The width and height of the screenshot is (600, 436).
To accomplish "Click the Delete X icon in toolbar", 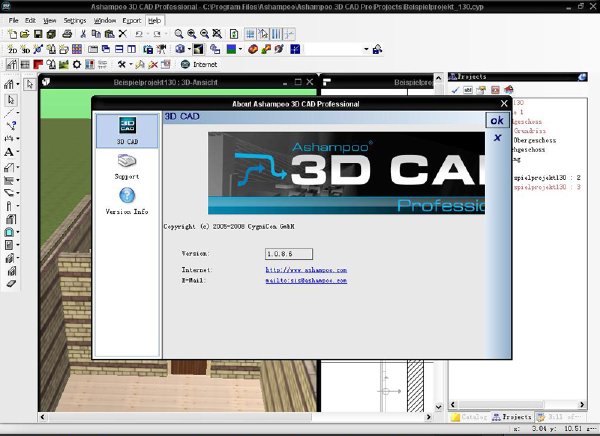I will coord(122,34).
